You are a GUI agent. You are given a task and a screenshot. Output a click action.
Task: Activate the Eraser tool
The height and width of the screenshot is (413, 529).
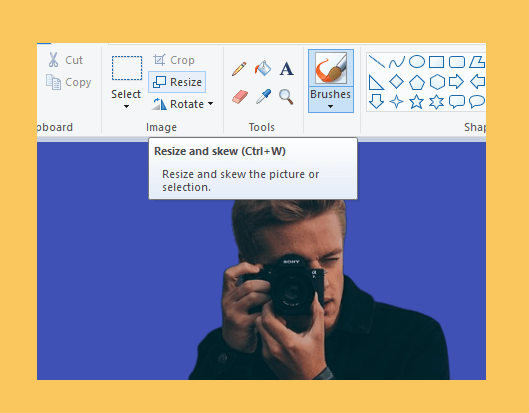pos(240,97)
